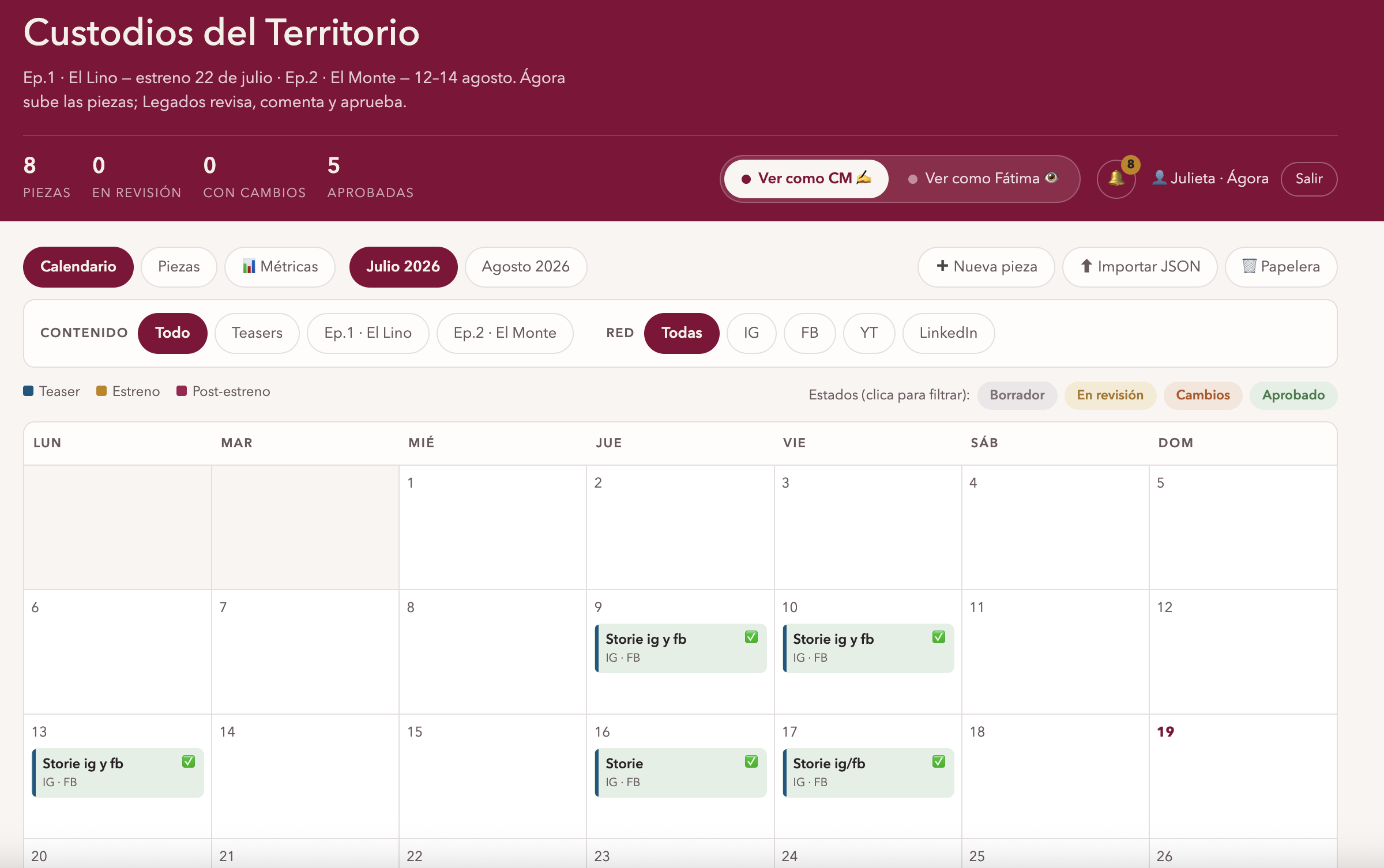This screenshot has height=868, width=1384.
Task: Click approved checkmark on July 16 Storie
Action: point(751,761)
